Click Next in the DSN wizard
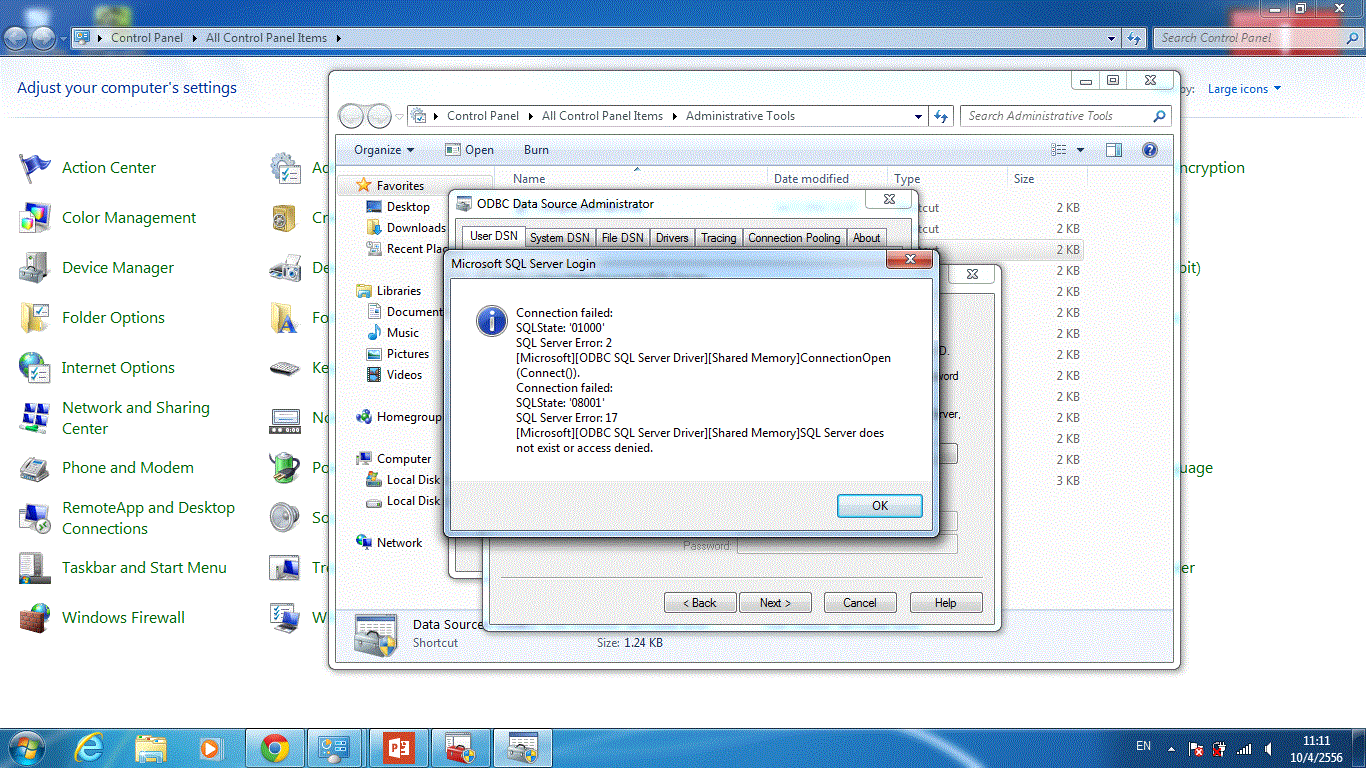 pos(775,603)
